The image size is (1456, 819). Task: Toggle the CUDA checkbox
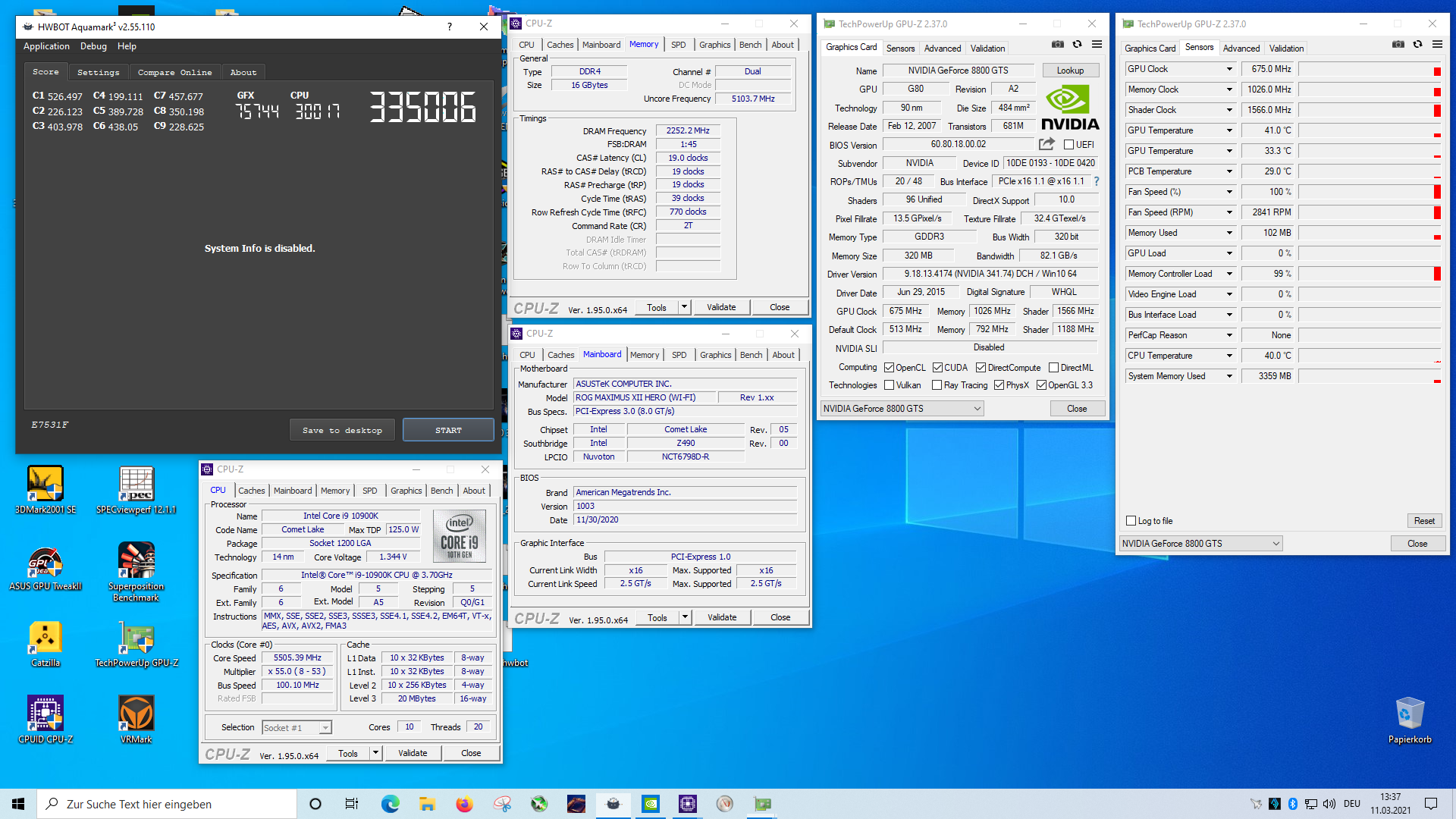pyautogui.click(x=937, y=368)
